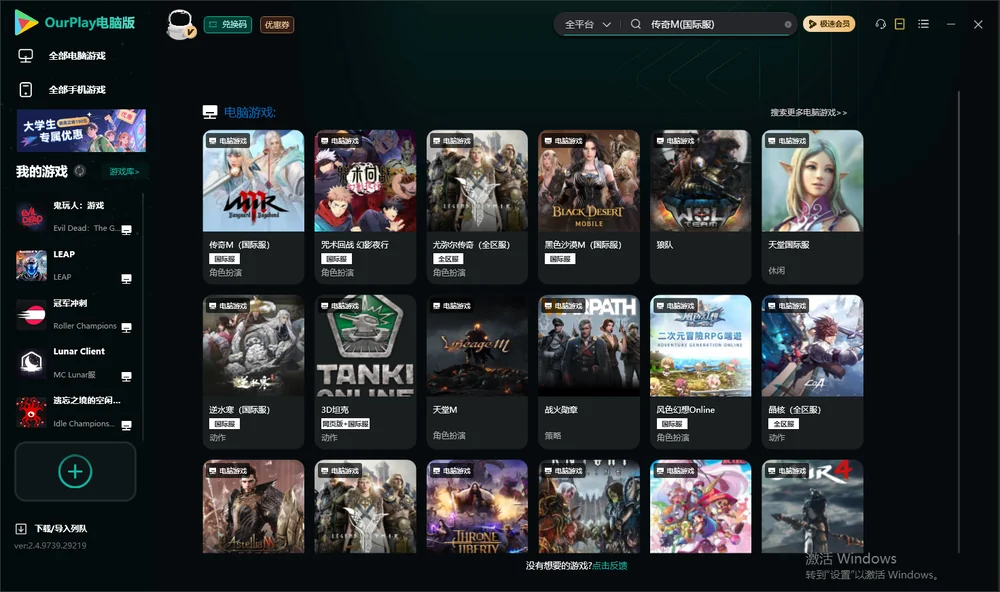Click the PC badge icon on LEAP row
Viewport: 1000px width, 592px height.
click(x=126, y=279)
